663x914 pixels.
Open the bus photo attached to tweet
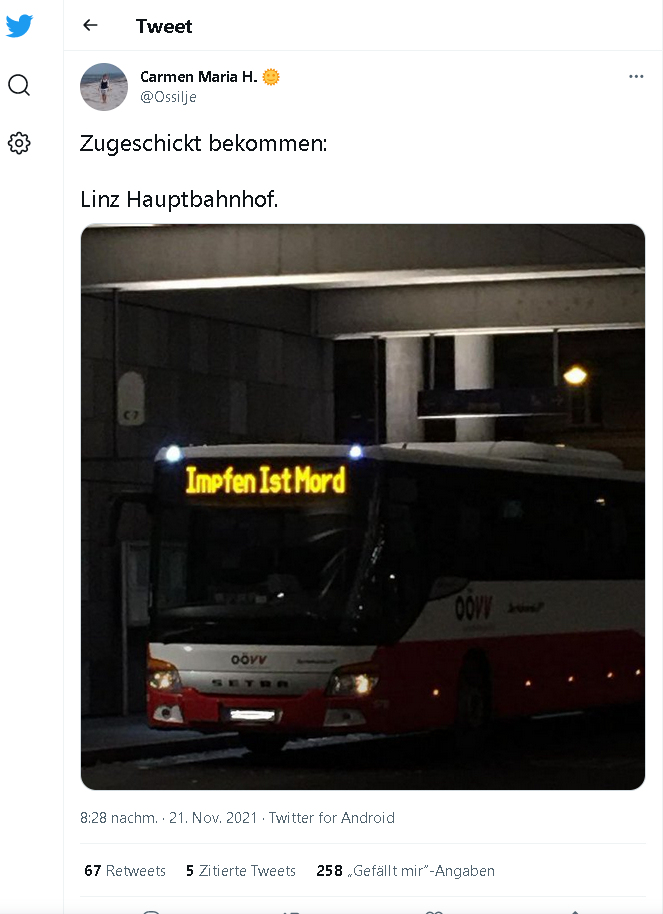363,507
